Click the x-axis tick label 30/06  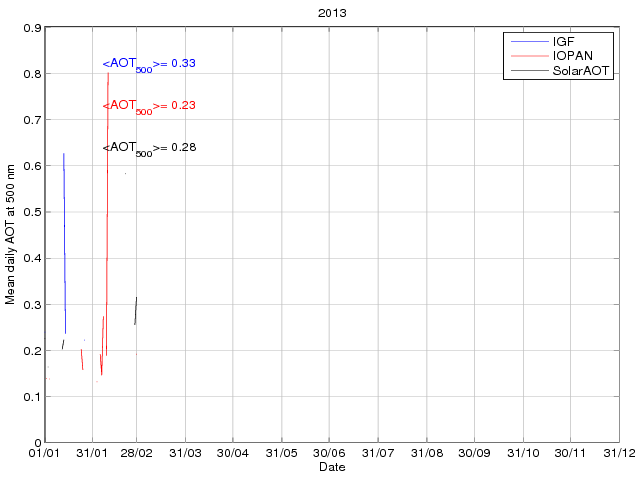coord(329,453)
